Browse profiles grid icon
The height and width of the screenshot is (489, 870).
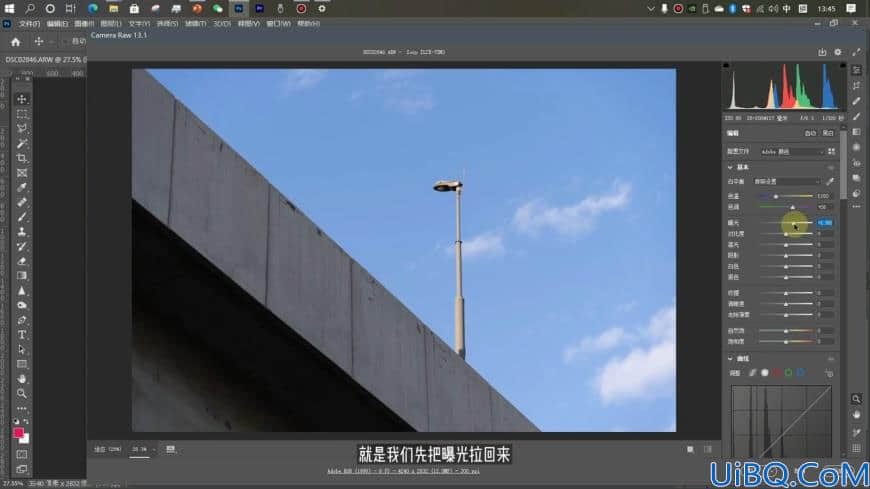pos(831,152)
